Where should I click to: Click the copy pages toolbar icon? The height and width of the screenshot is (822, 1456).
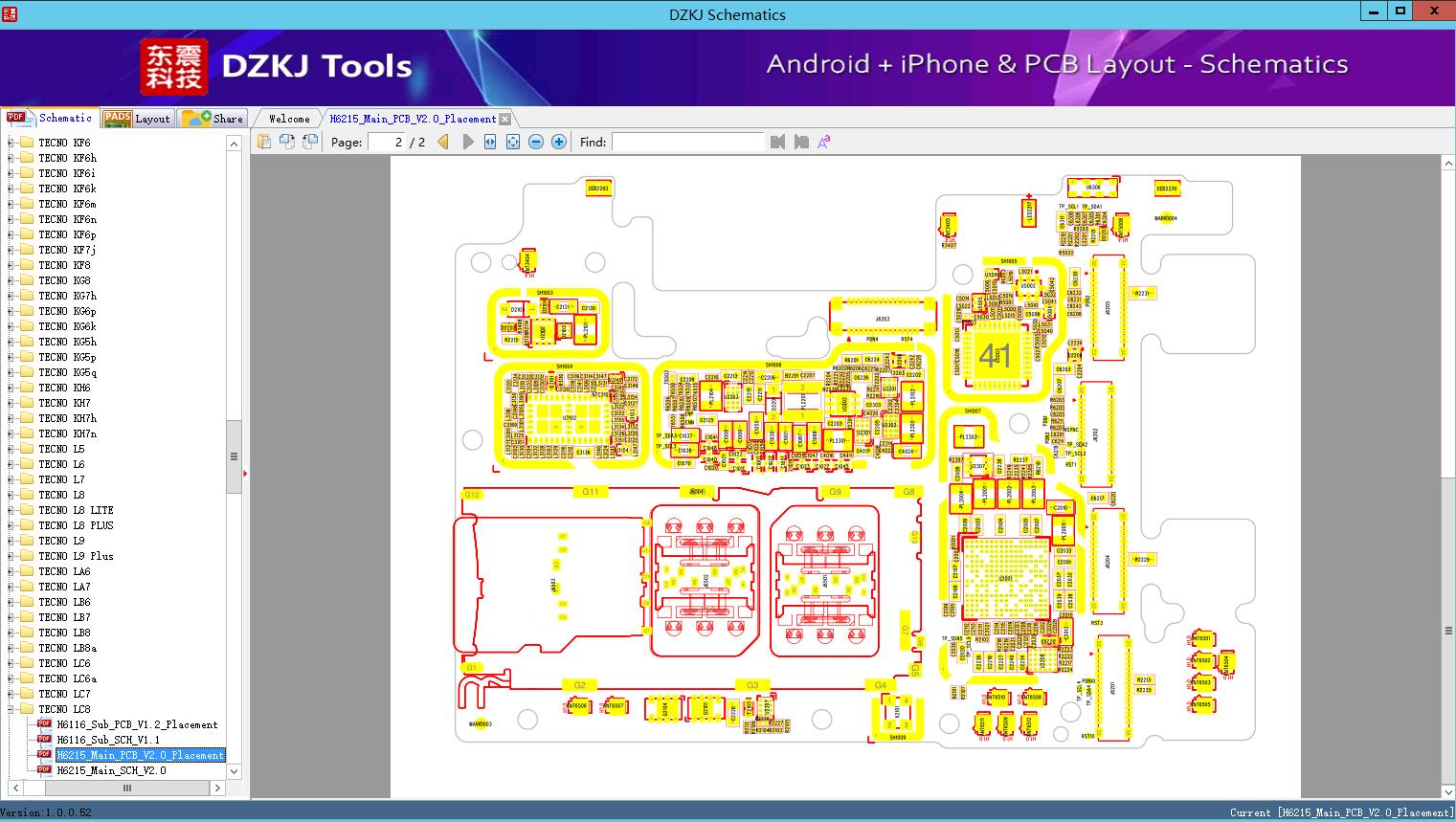(x=264, y=142)
